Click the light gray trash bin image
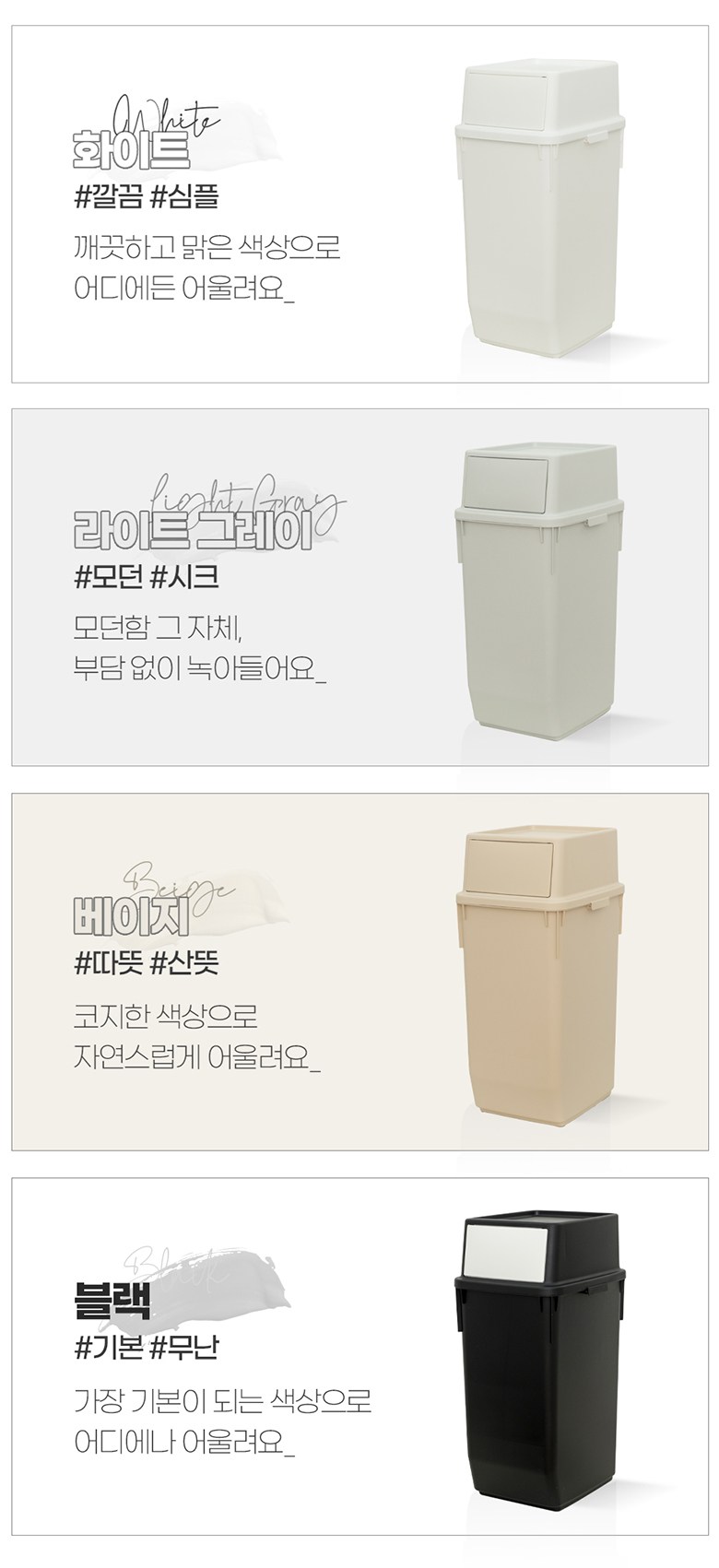The image size is (719, 1568). coord(539,594)
